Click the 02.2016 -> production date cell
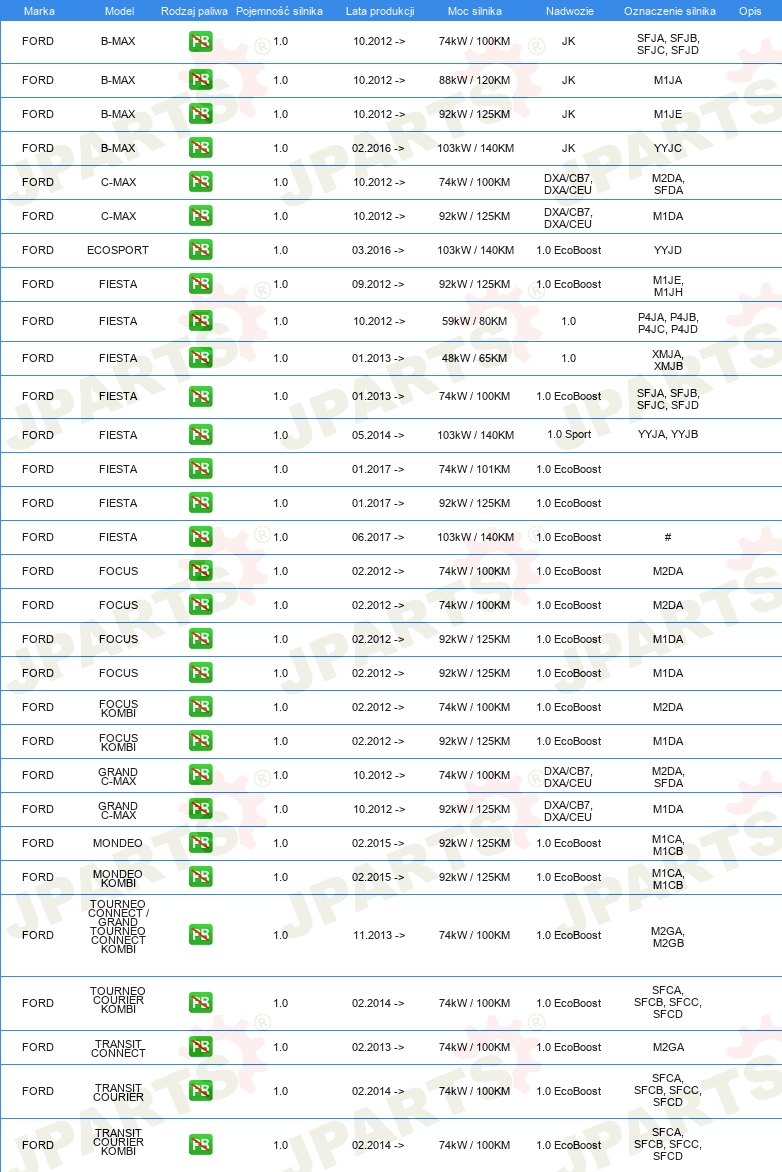The width and height of the screenshot is (782, 1172). tap(378, 149)
